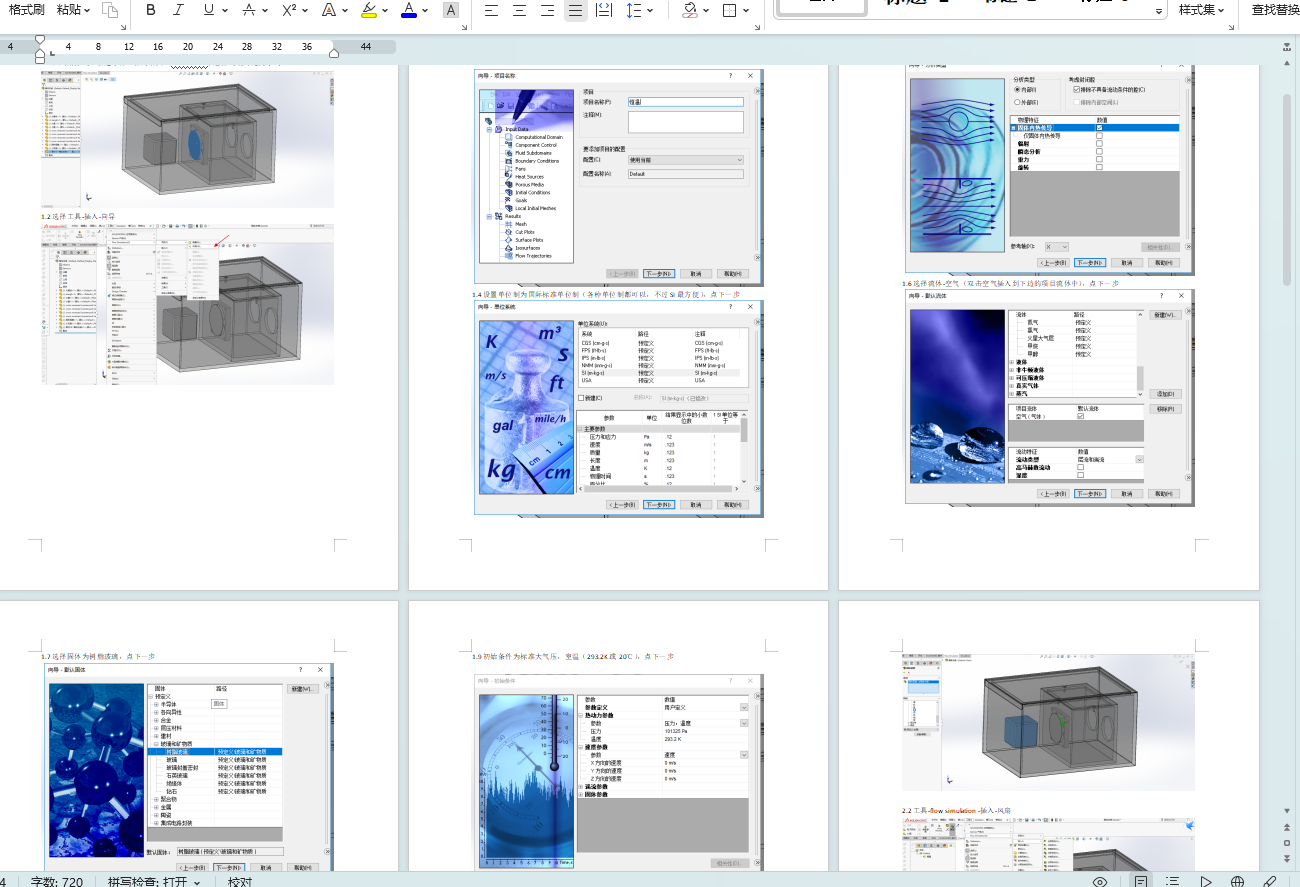Switch to web layout globe icon
1300x887 pixels.
coord(1237,881)
